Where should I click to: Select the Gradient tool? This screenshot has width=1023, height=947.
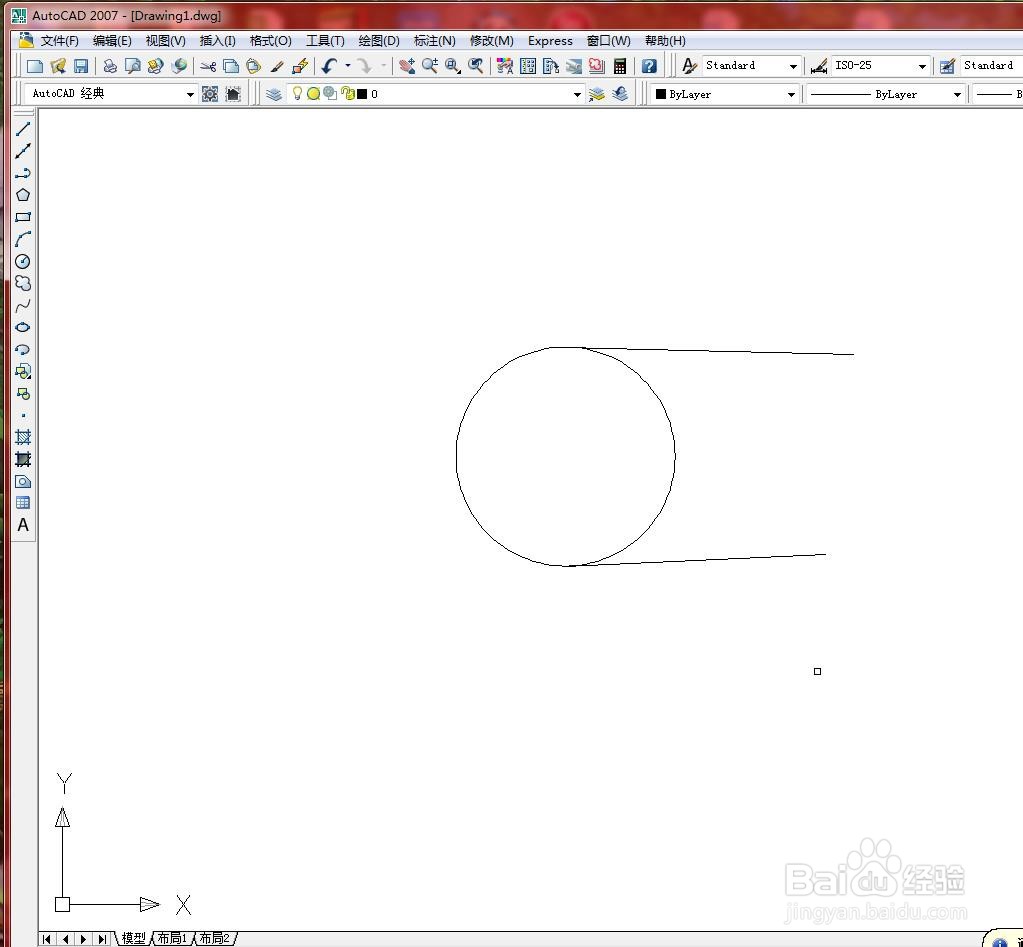pyautogui.click(x=23, y=459)
